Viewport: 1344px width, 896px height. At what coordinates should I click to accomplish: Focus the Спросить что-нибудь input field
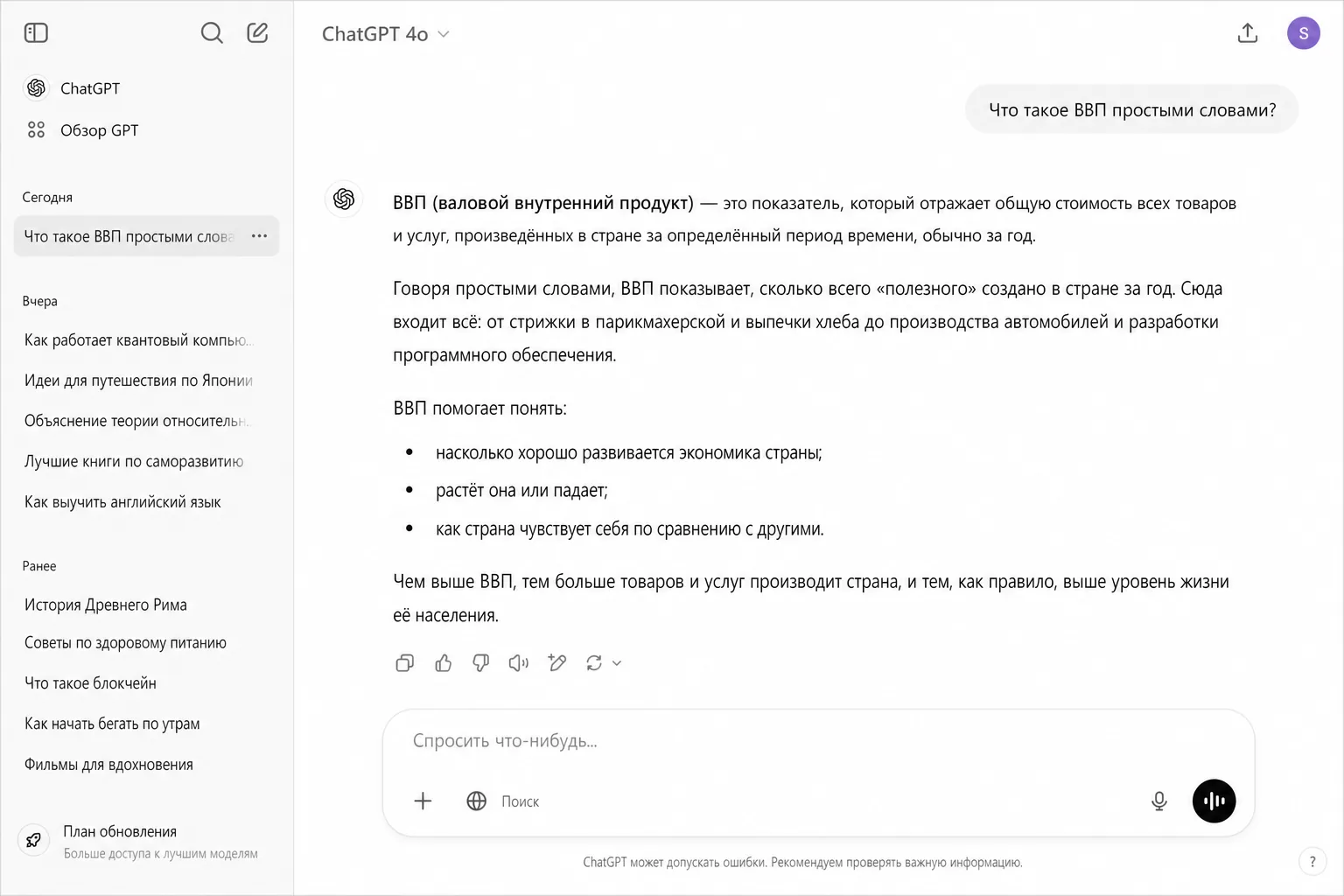click(818, 741)
